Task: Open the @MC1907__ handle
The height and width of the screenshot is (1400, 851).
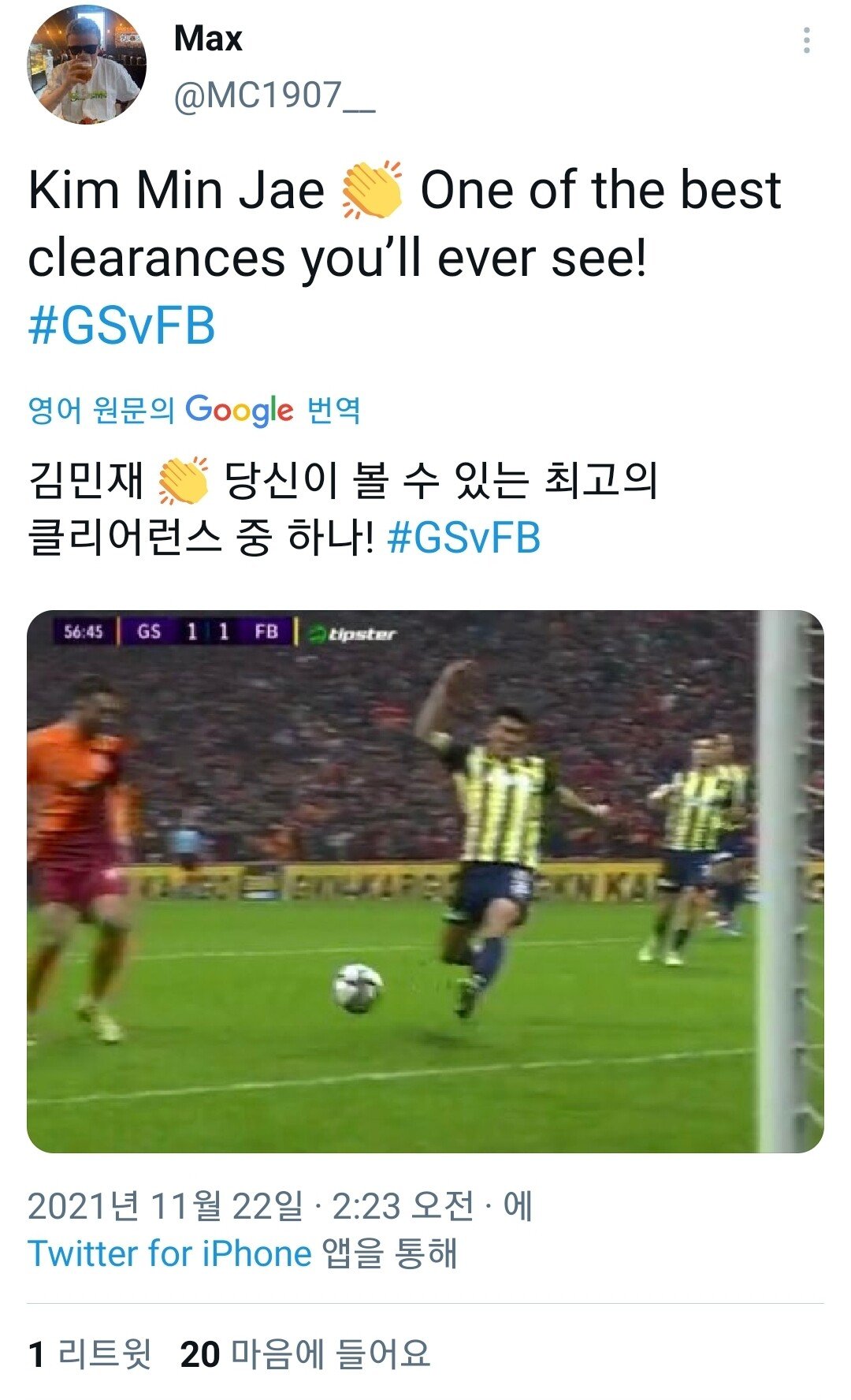Action: click(274, 96)
